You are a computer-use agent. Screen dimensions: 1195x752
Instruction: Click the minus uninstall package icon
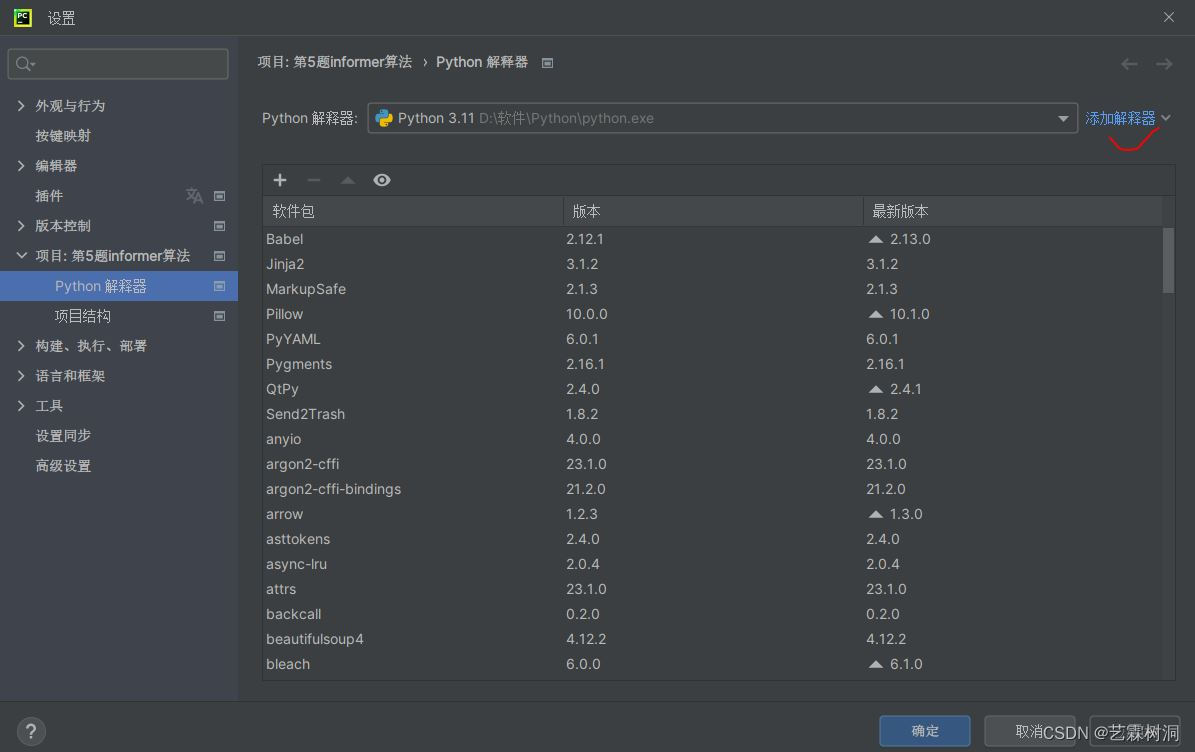(313, 180)
